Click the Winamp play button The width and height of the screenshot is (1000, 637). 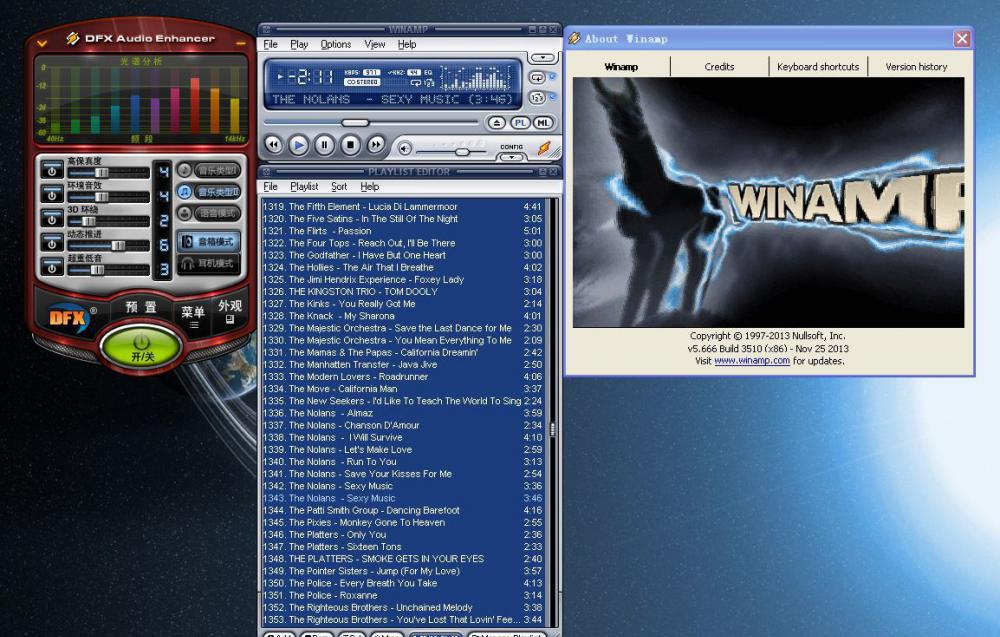coord(298,145)
